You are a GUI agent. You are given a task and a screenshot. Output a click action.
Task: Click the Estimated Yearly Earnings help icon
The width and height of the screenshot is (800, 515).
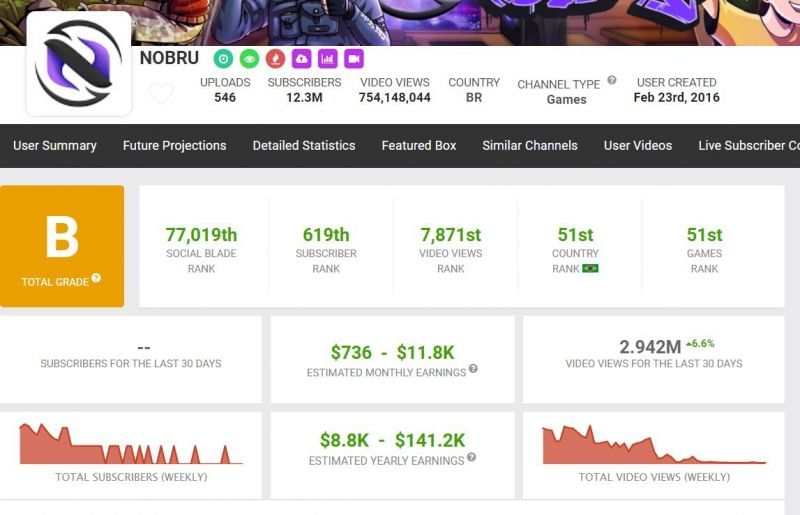(471, 457)
